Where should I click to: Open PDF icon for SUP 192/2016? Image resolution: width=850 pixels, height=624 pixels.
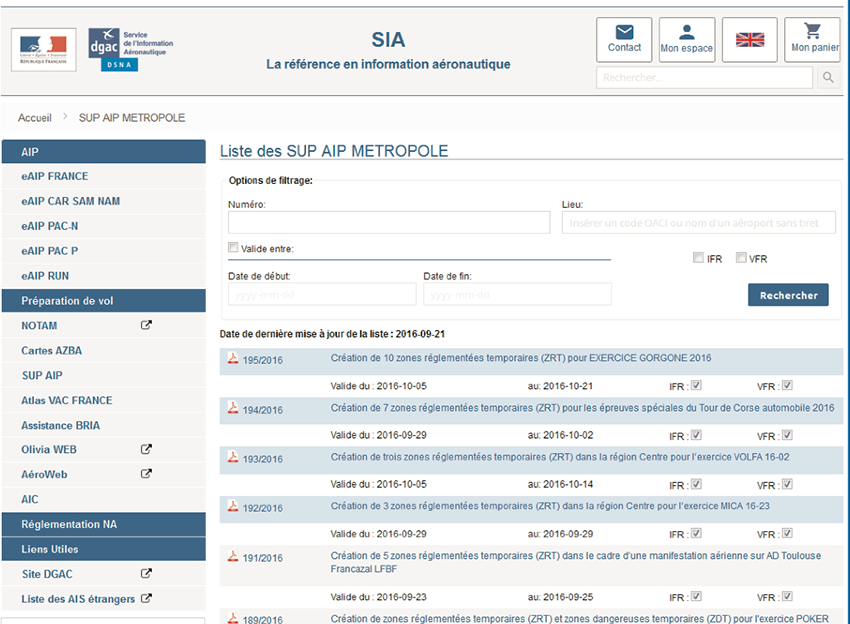(x=233, y=506)
